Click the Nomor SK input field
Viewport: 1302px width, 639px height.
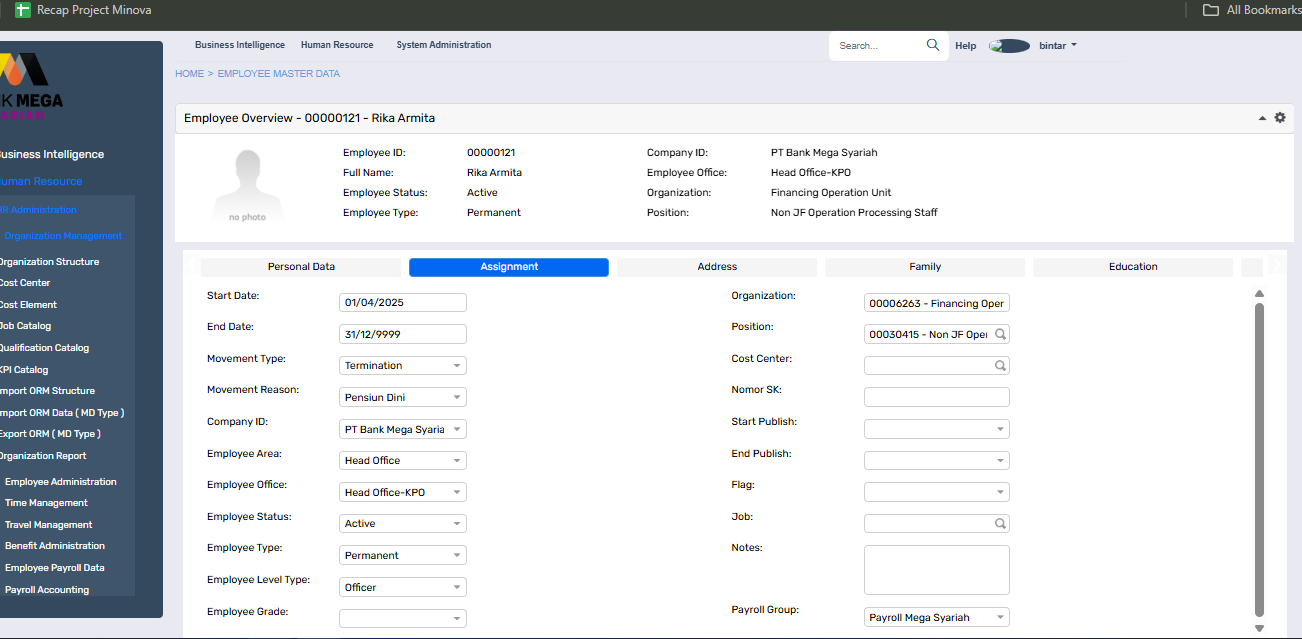tap(937, 398)
